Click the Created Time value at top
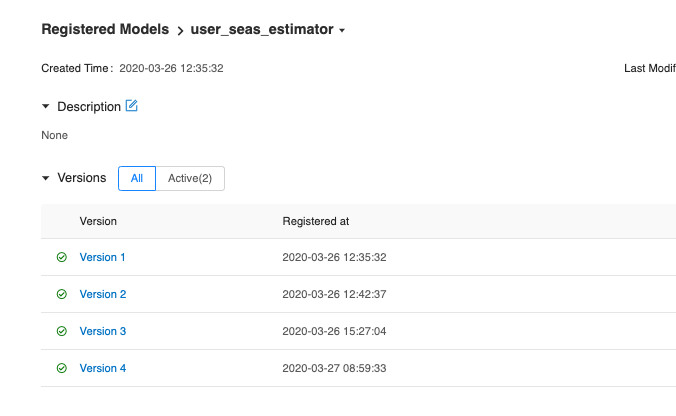 [171, 68]
